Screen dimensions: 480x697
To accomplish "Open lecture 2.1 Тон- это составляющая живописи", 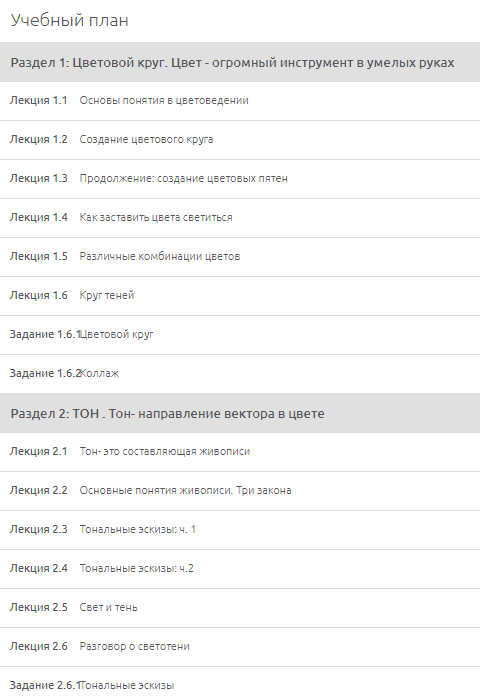I will coord(240,452).
